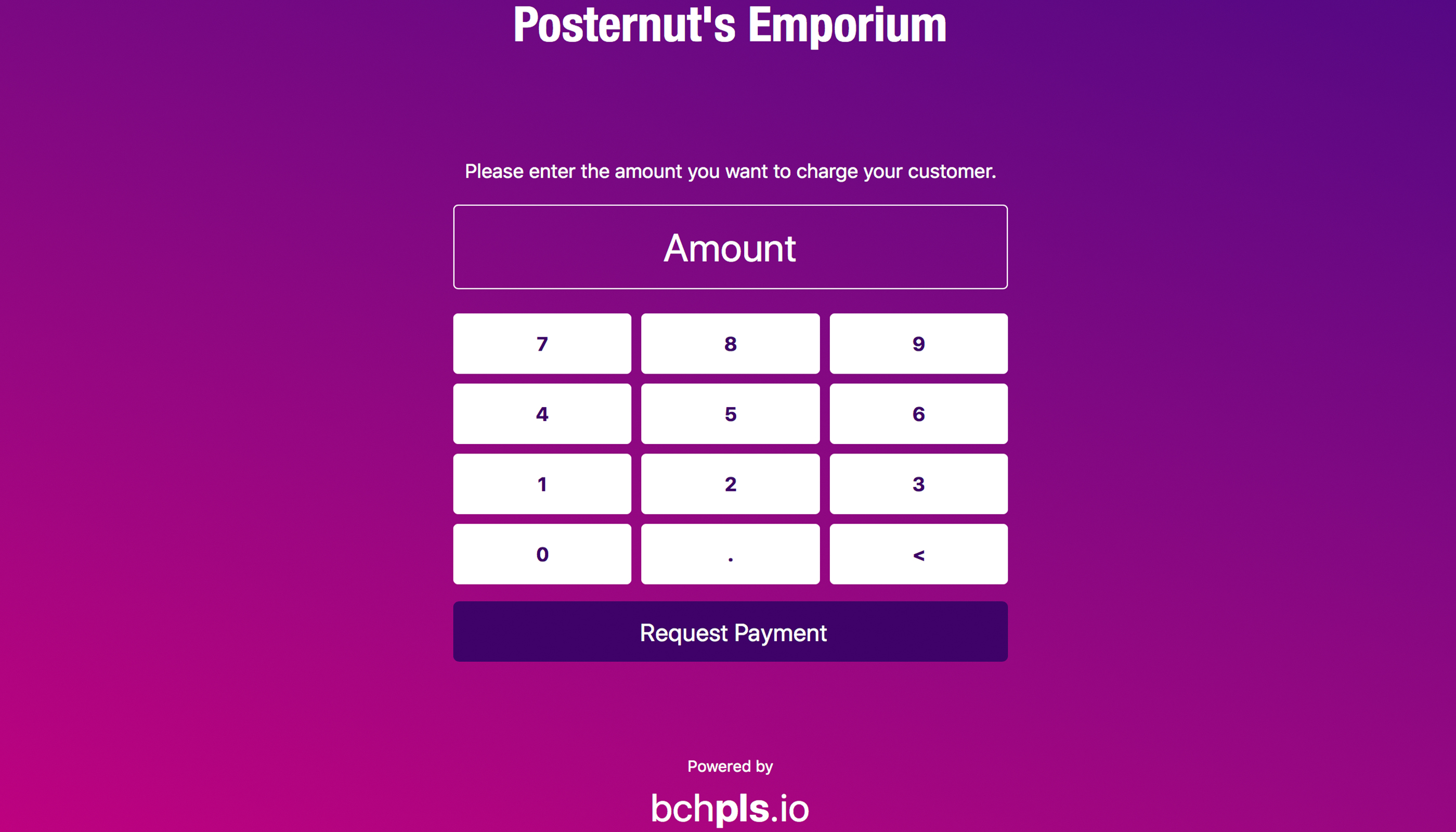Submit payment with Request Payment
The height and width of the screenshot is (832, 1456).
coord(729,631)
